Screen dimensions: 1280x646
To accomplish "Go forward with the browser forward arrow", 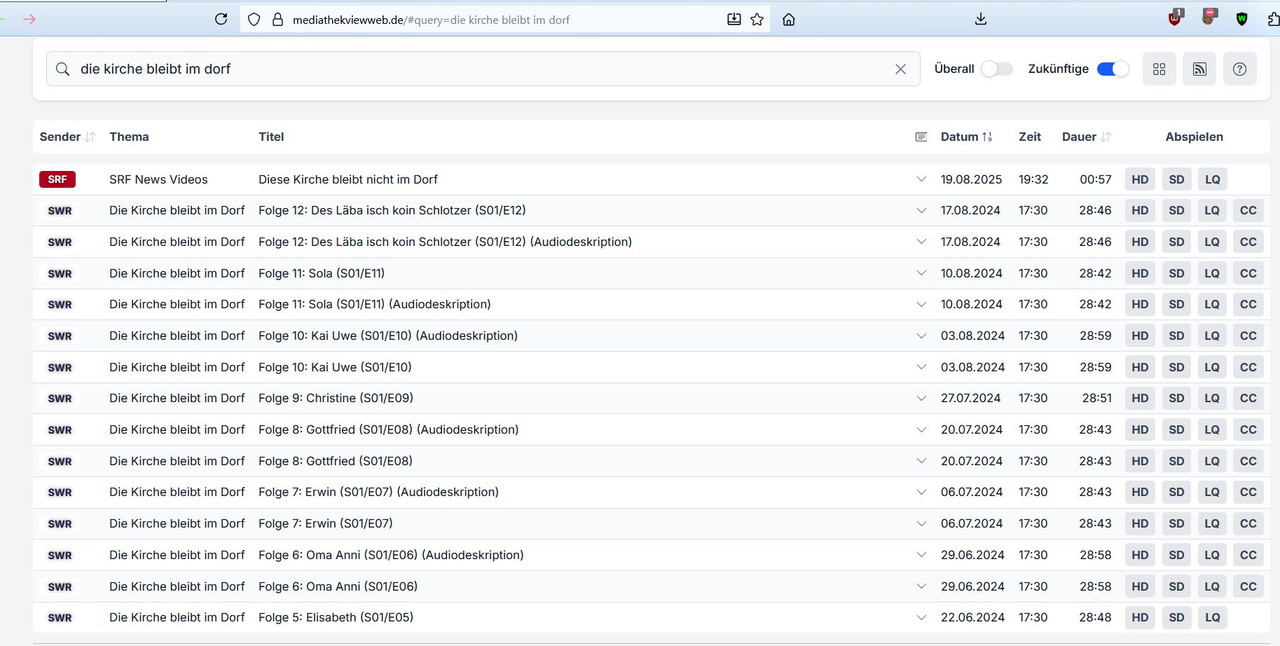I will pos(30,19).
